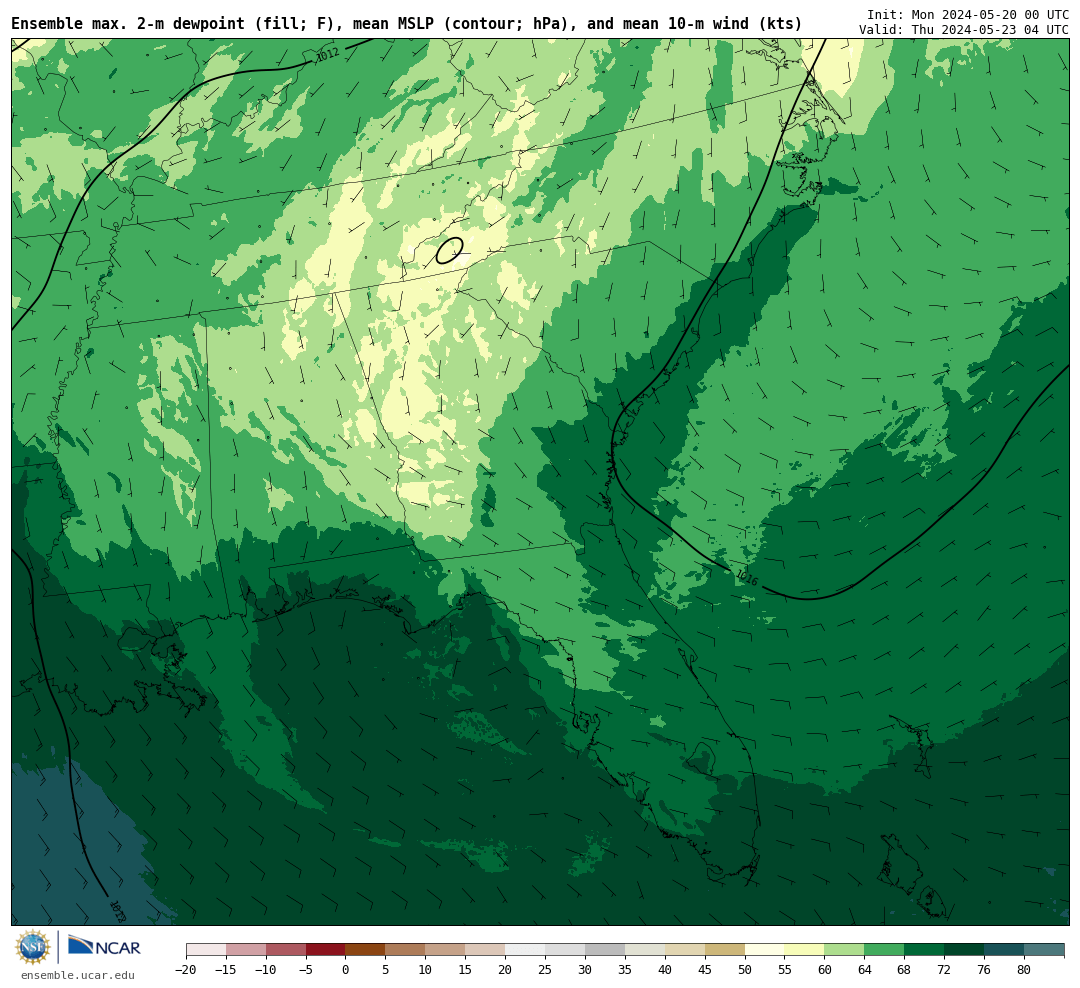Click the colorbar tick label 0
The image size is (1080, 988).
pos(346,969)
